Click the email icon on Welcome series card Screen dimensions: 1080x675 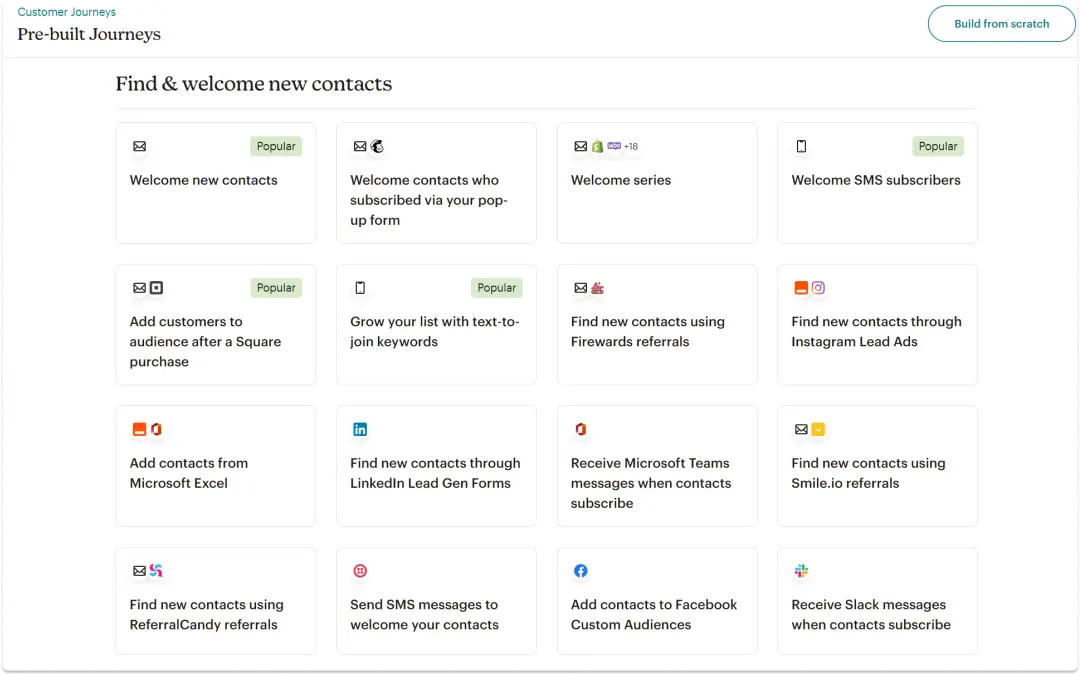click(581, 146)
